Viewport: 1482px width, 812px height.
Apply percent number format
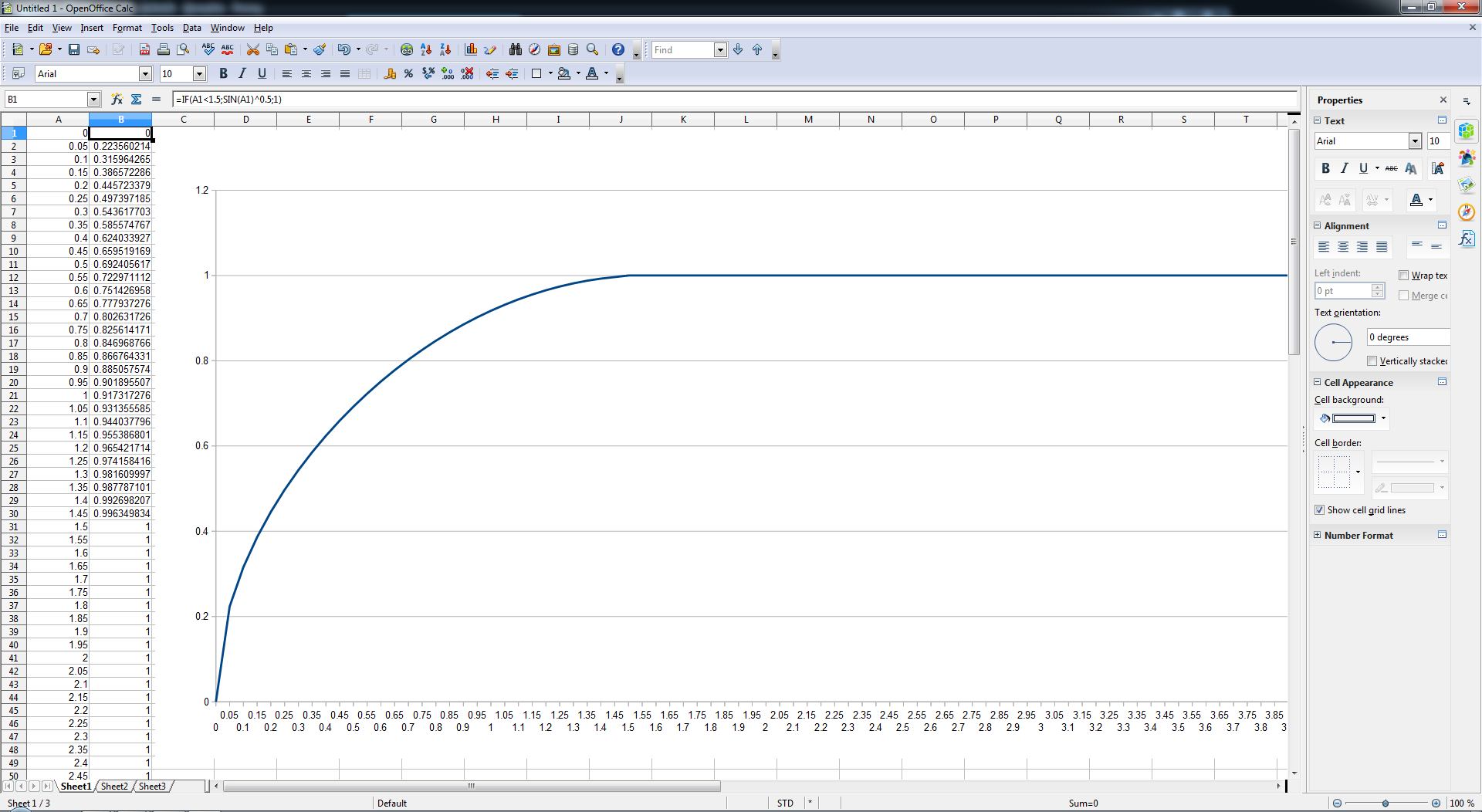pyautogui.click(x=408, y=74)
